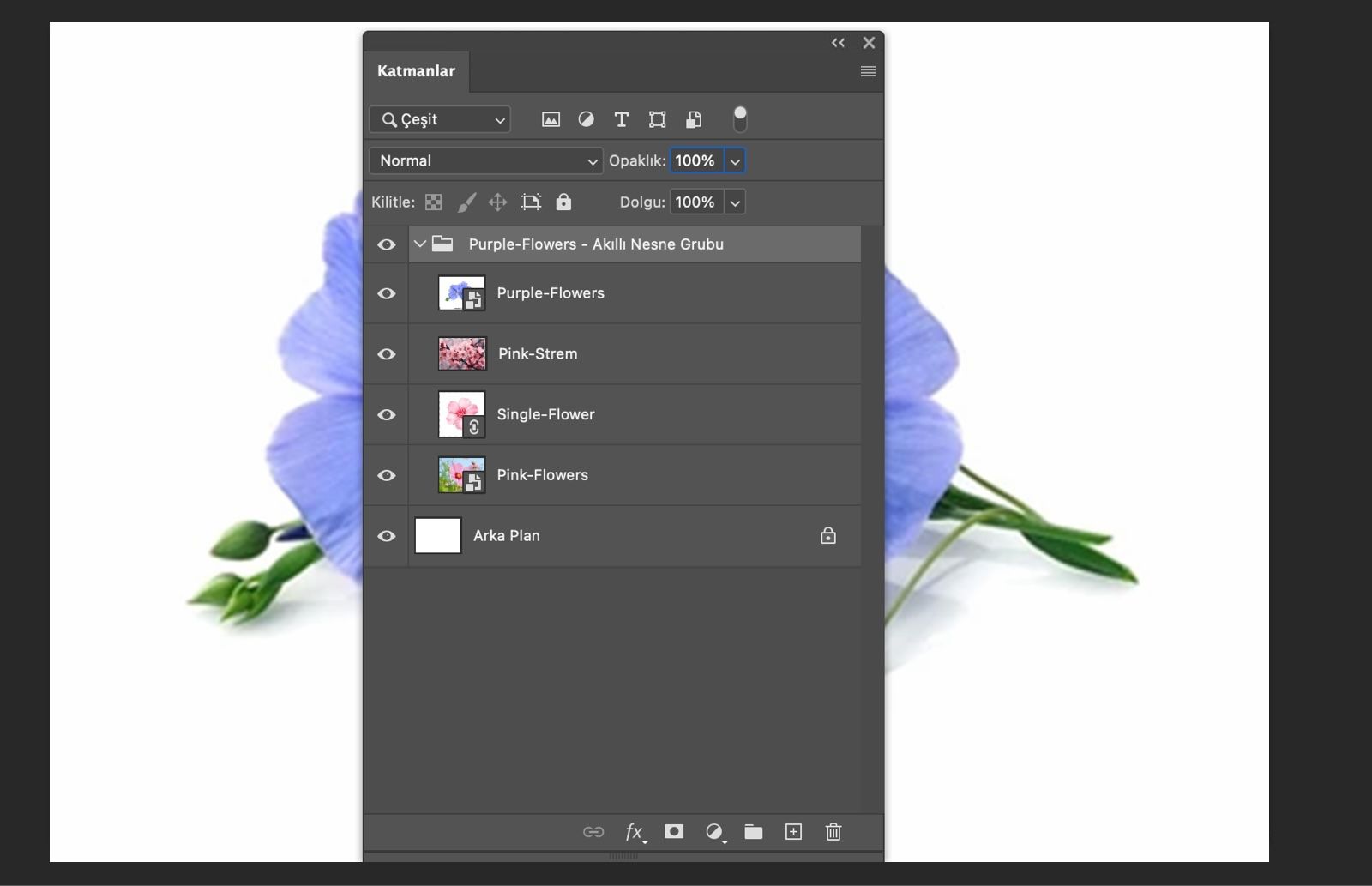The height and width of the screenshot is (886, 1372).
Task: Hide the Arka Plan background layer
Action: coord(387,536)
